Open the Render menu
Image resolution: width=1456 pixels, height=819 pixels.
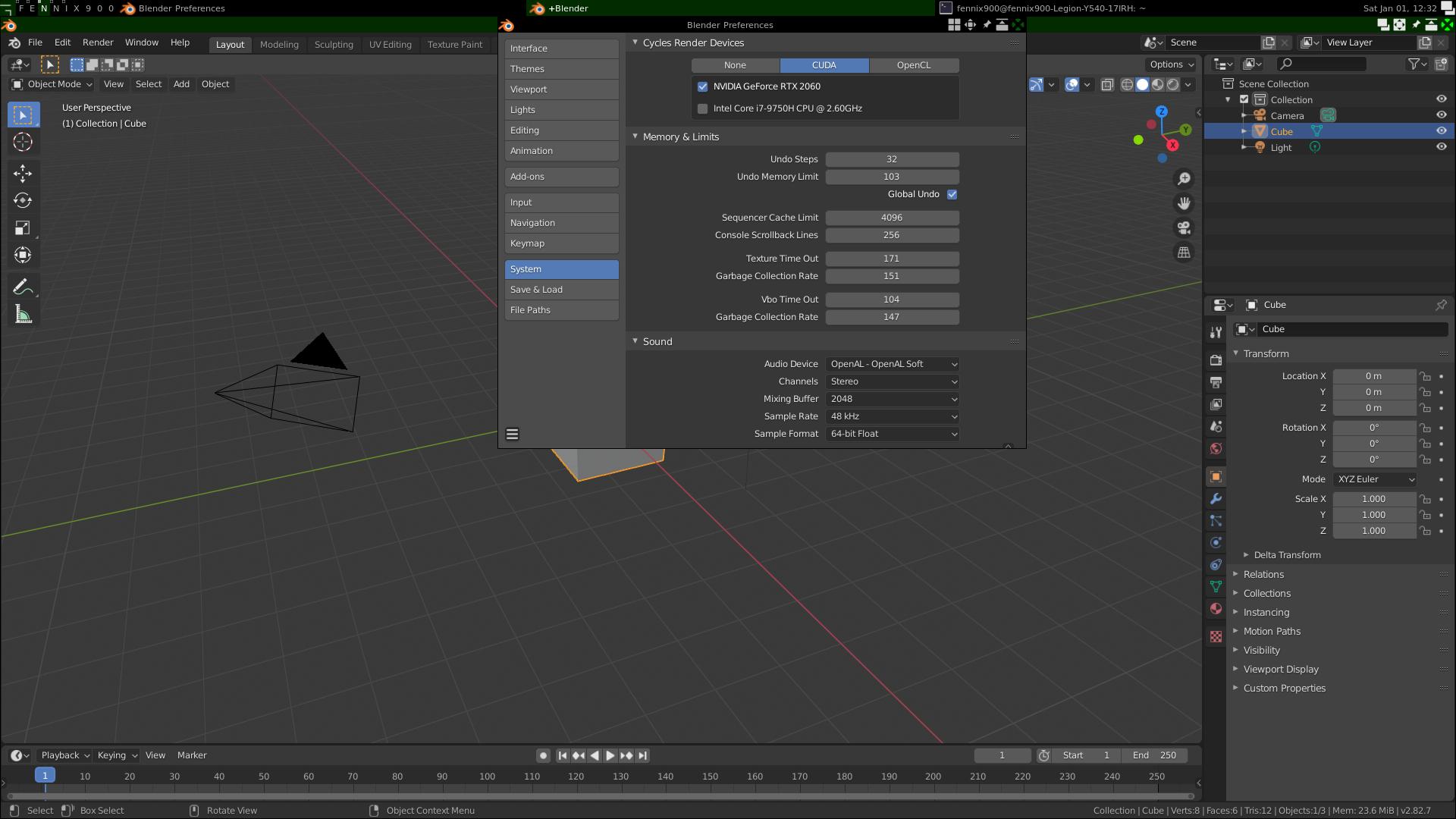coord(98,42)
